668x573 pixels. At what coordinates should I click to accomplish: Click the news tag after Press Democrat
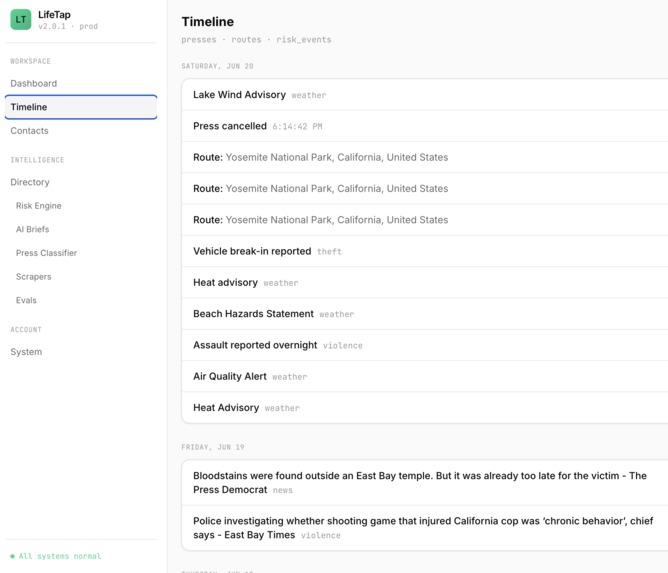click(282, 490)
